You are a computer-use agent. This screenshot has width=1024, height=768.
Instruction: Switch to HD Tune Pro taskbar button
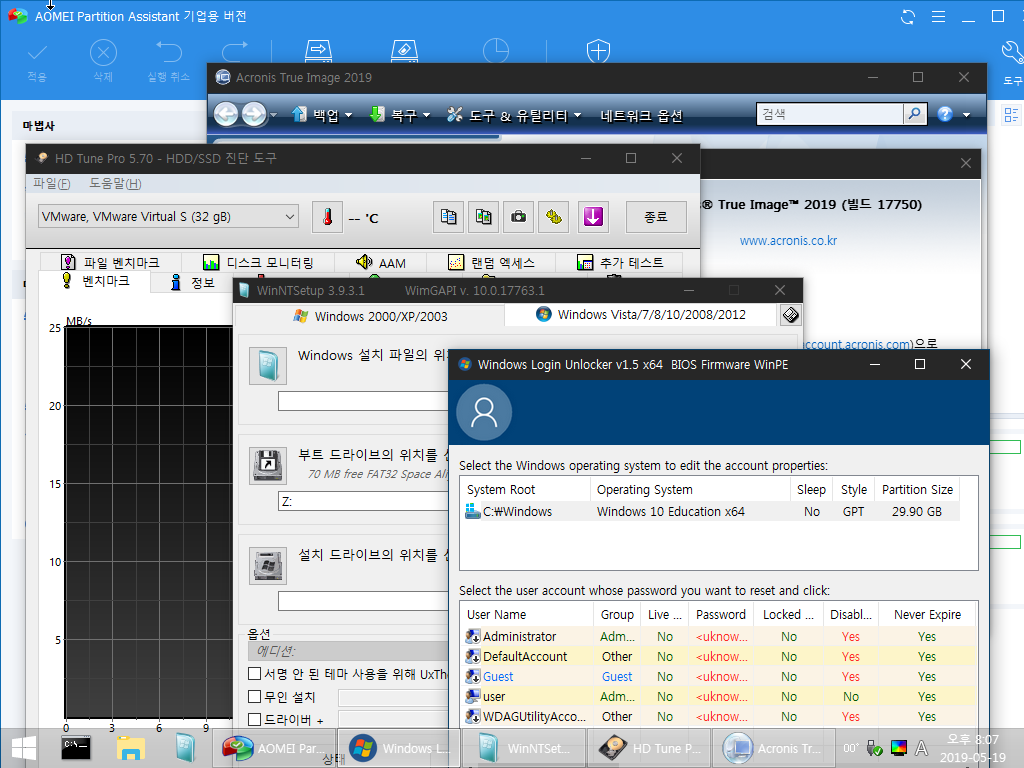point(650,748)
